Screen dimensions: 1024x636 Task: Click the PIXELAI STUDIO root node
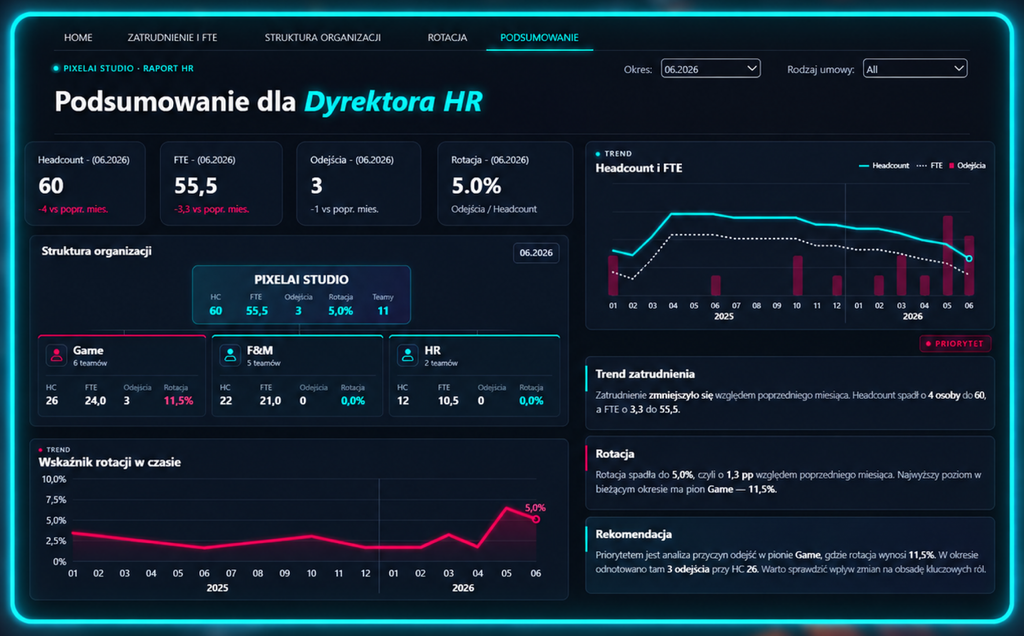pyautogui.click(x=301, y=294)
